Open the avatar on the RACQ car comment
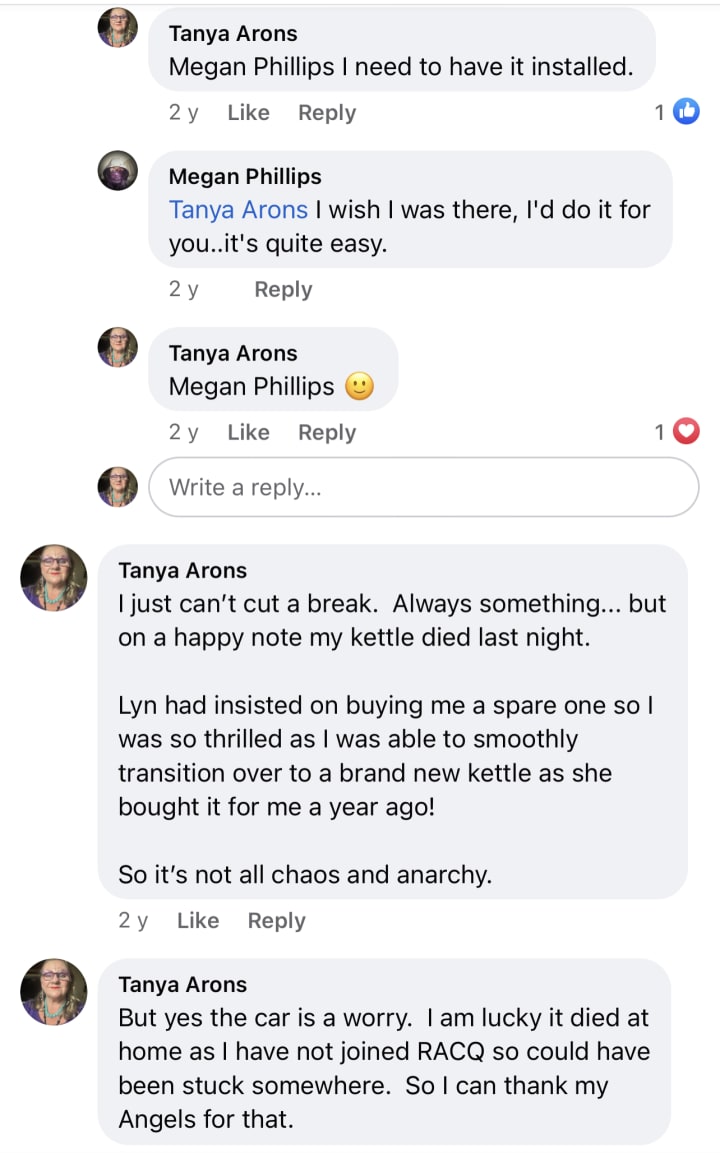The height and width of the screenshot is (1153, 720). click(x=54, y=992)
